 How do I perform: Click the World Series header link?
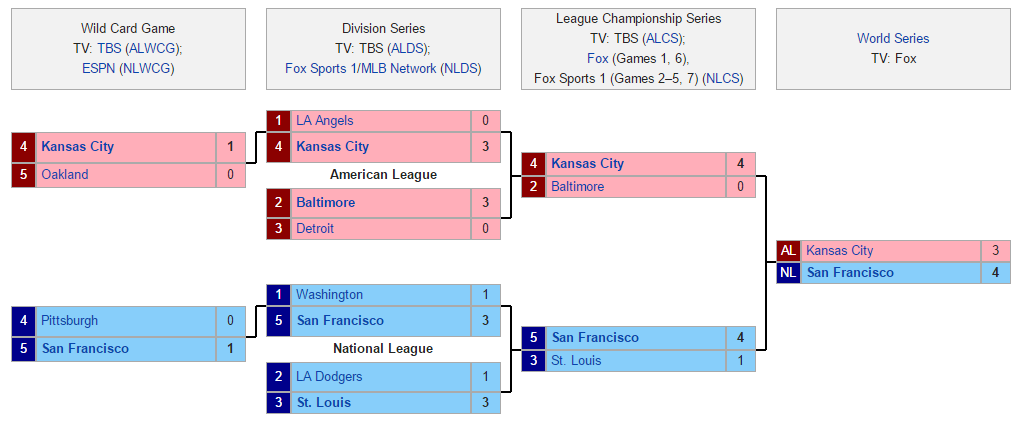892,39
